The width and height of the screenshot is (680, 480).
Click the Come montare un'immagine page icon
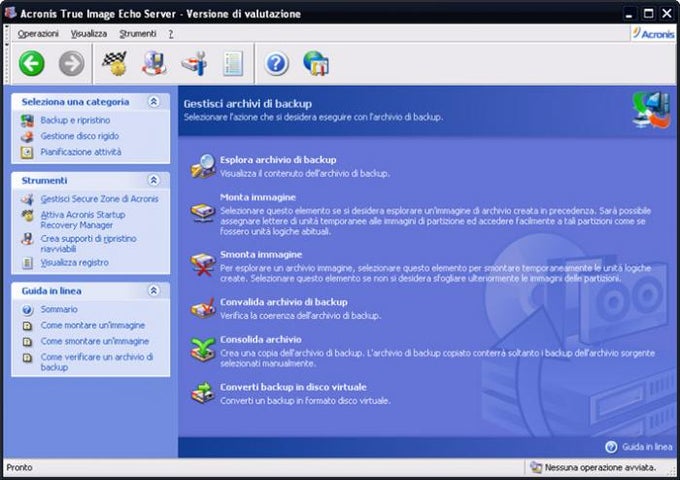point(27,326)
